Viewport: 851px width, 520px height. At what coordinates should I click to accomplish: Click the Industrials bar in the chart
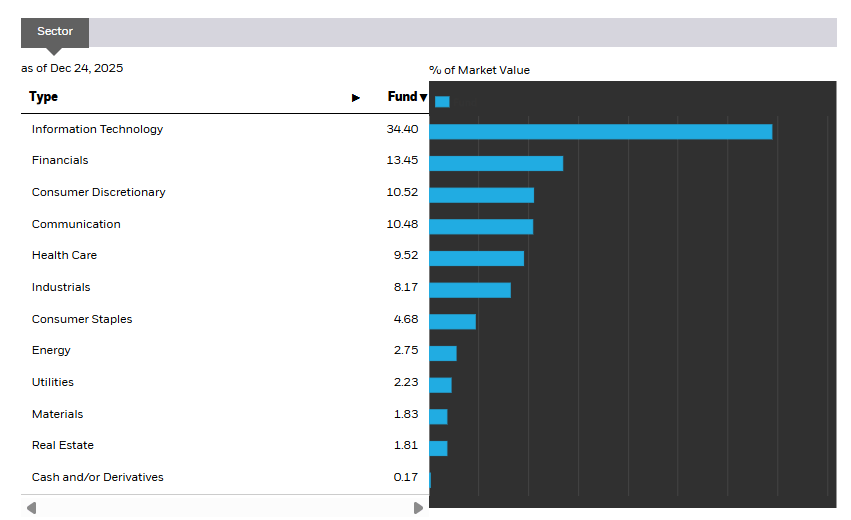coord(470,290)
